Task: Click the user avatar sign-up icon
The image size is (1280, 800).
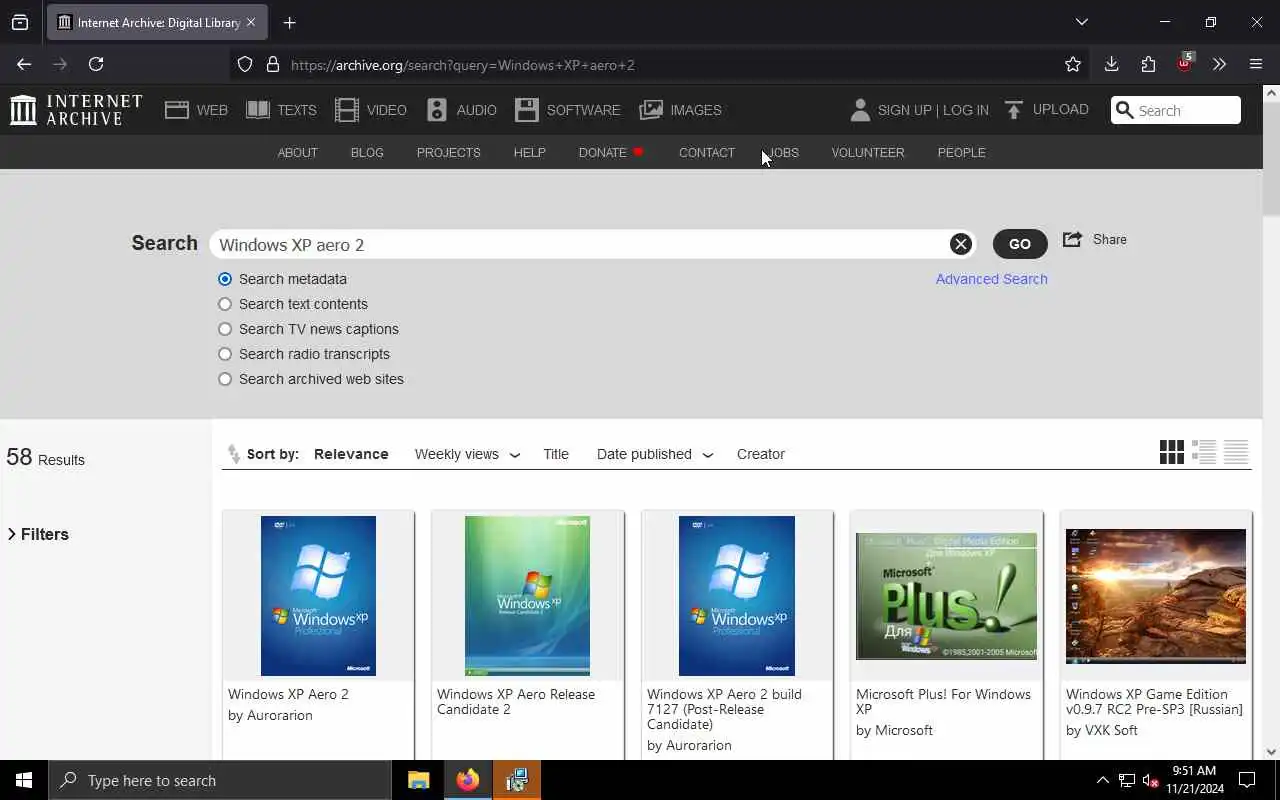Action: point(860,110)
